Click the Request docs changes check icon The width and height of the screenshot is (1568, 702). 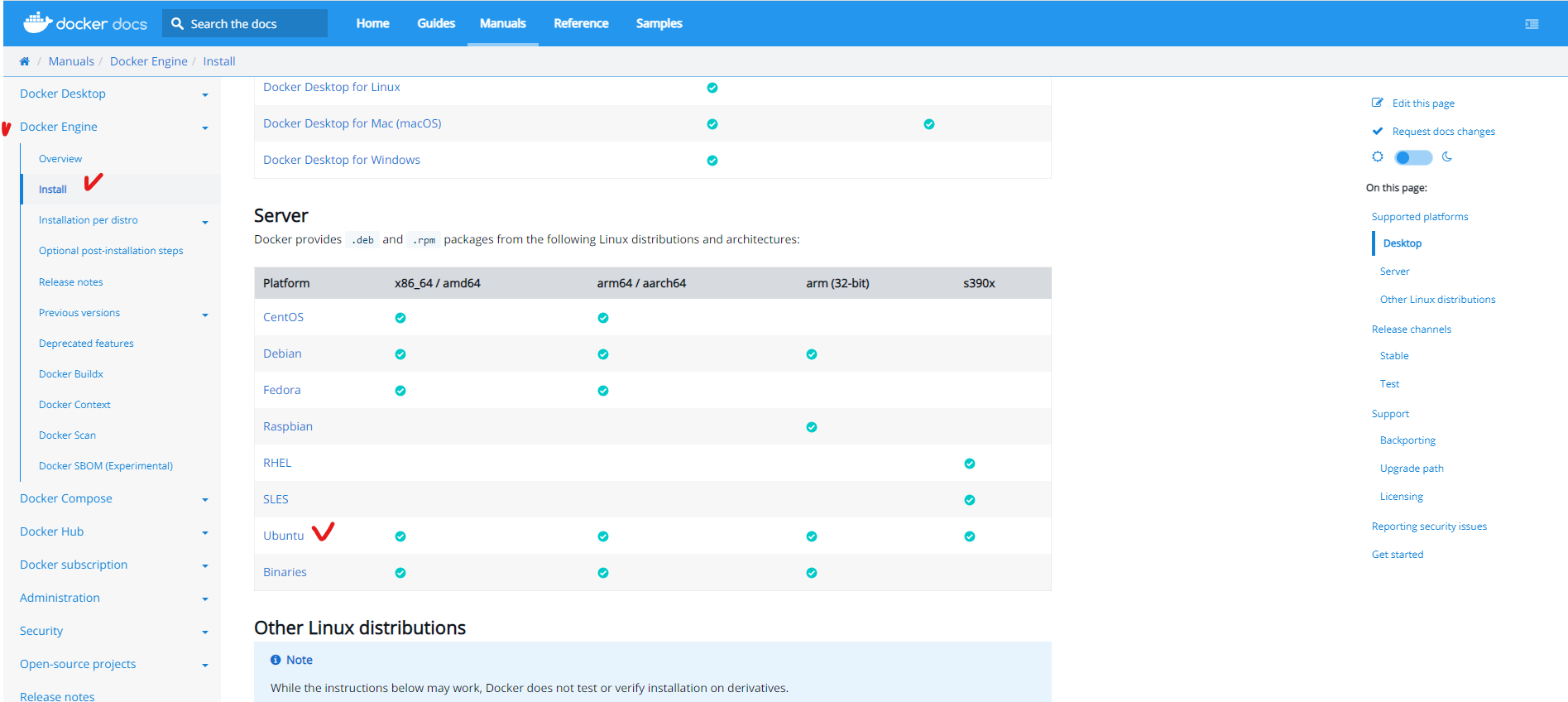coord(1378,131)
